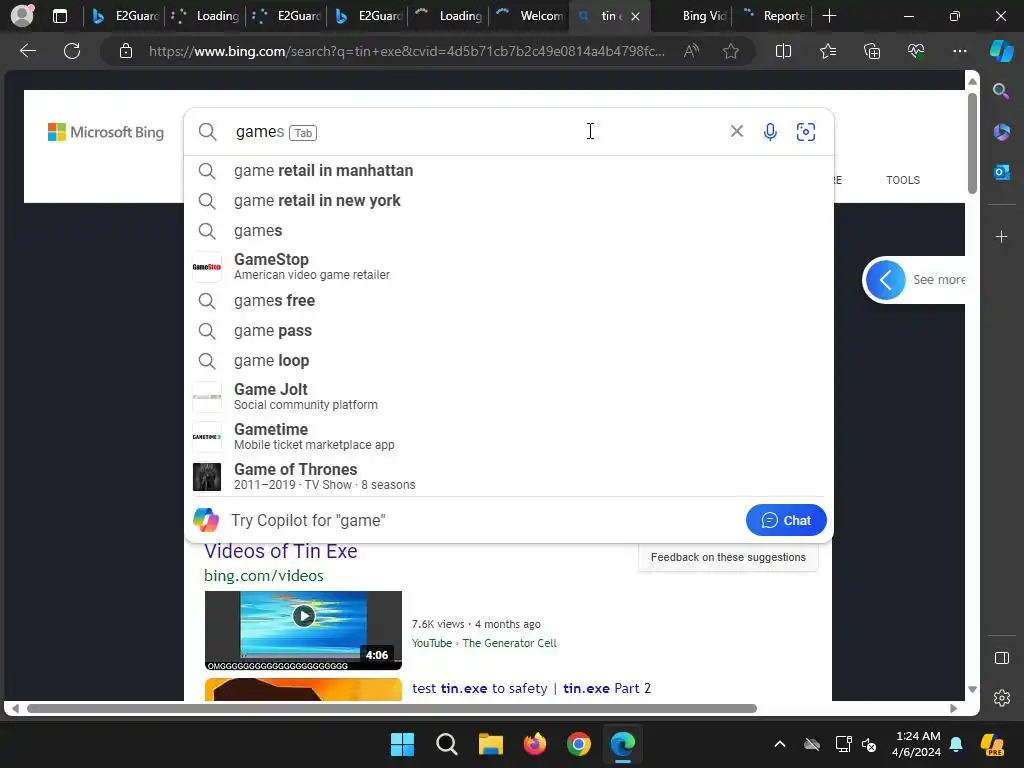This screenshot has height=768, width=1024.
Task: Open Outlook sidebar icon
Action: point(1001,172)
